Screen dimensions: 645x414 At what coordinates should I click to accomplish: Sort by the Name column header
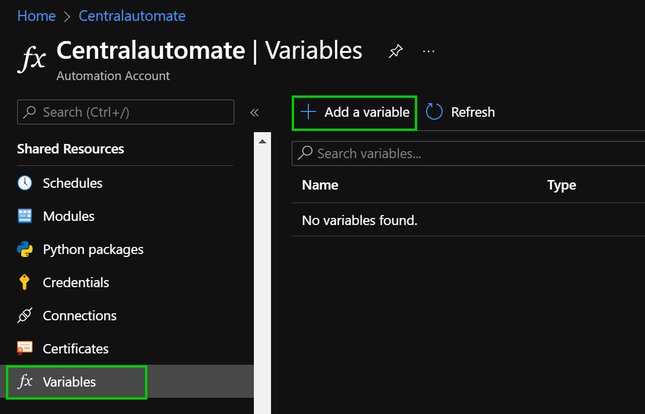[320, 185]
